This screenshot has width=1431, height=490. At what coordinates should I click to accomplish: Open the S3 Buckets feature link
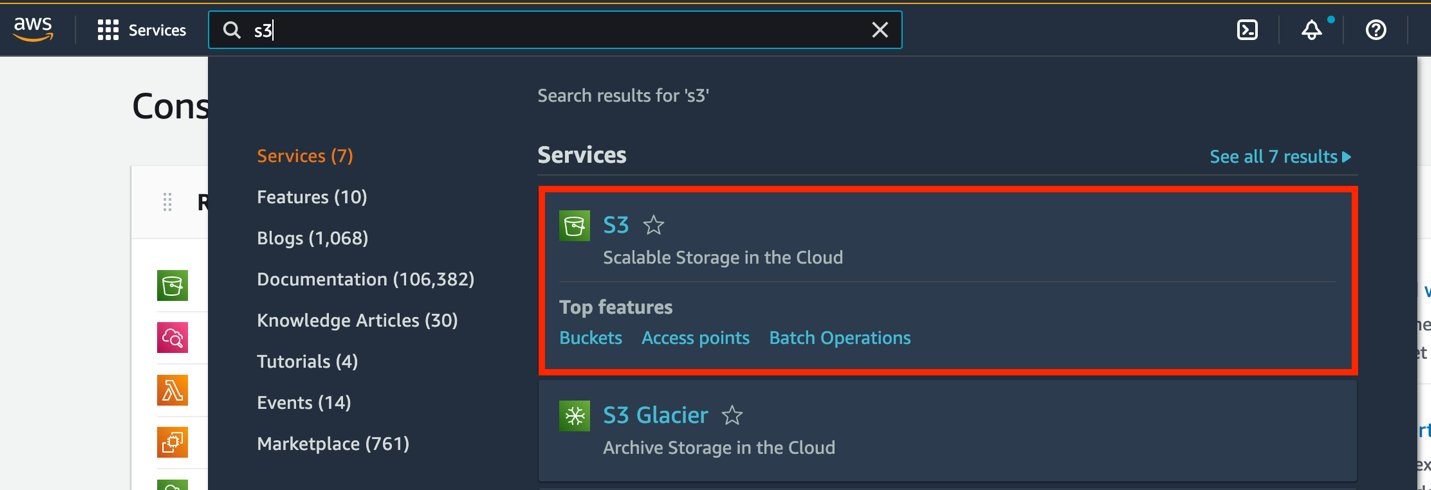click(590, 338)
